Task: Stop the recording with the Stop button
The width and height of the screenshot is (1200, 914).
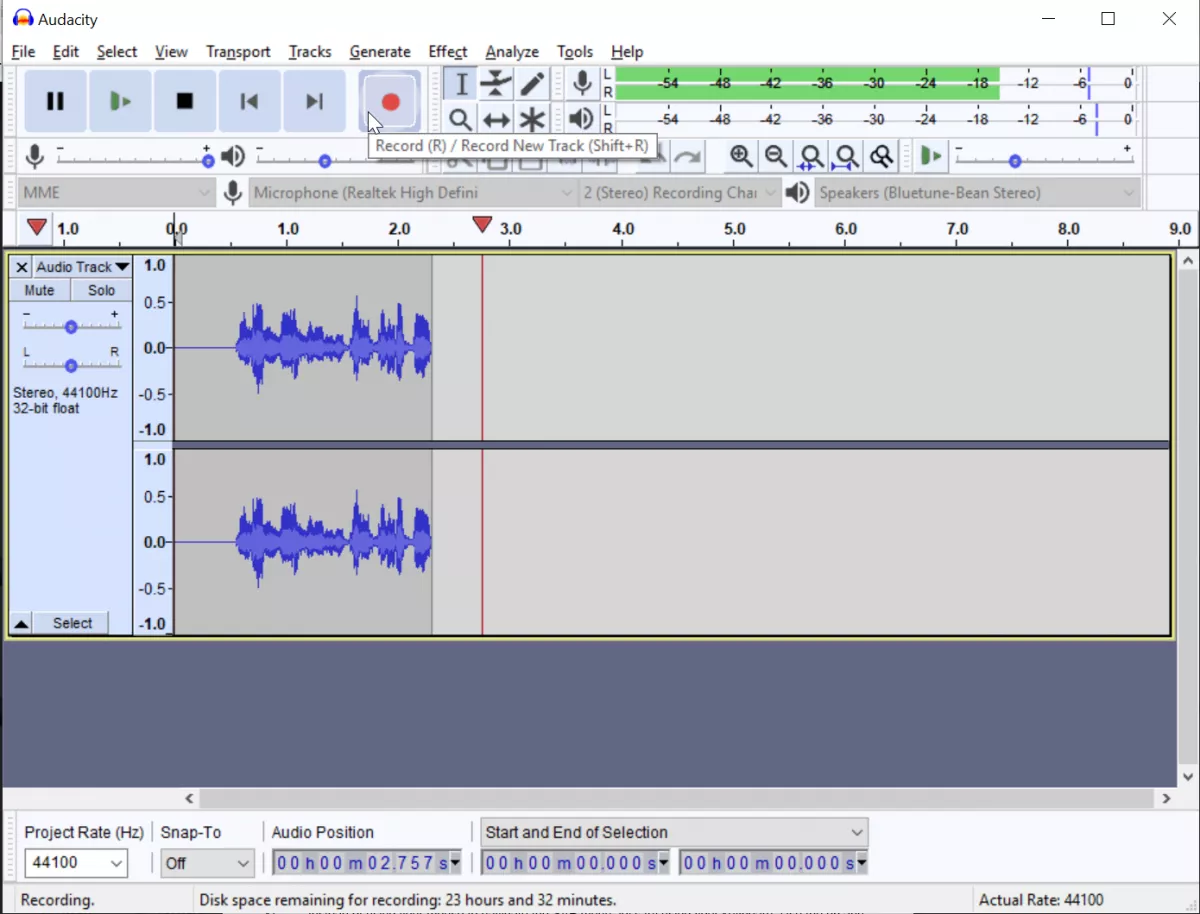Action: 185,101
